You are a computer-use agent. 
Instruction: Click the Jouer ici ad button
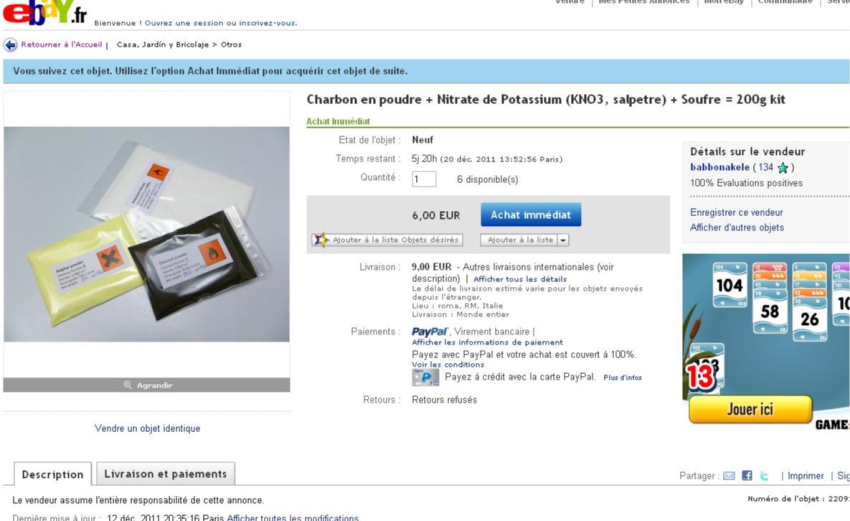(x=750, y=409)
